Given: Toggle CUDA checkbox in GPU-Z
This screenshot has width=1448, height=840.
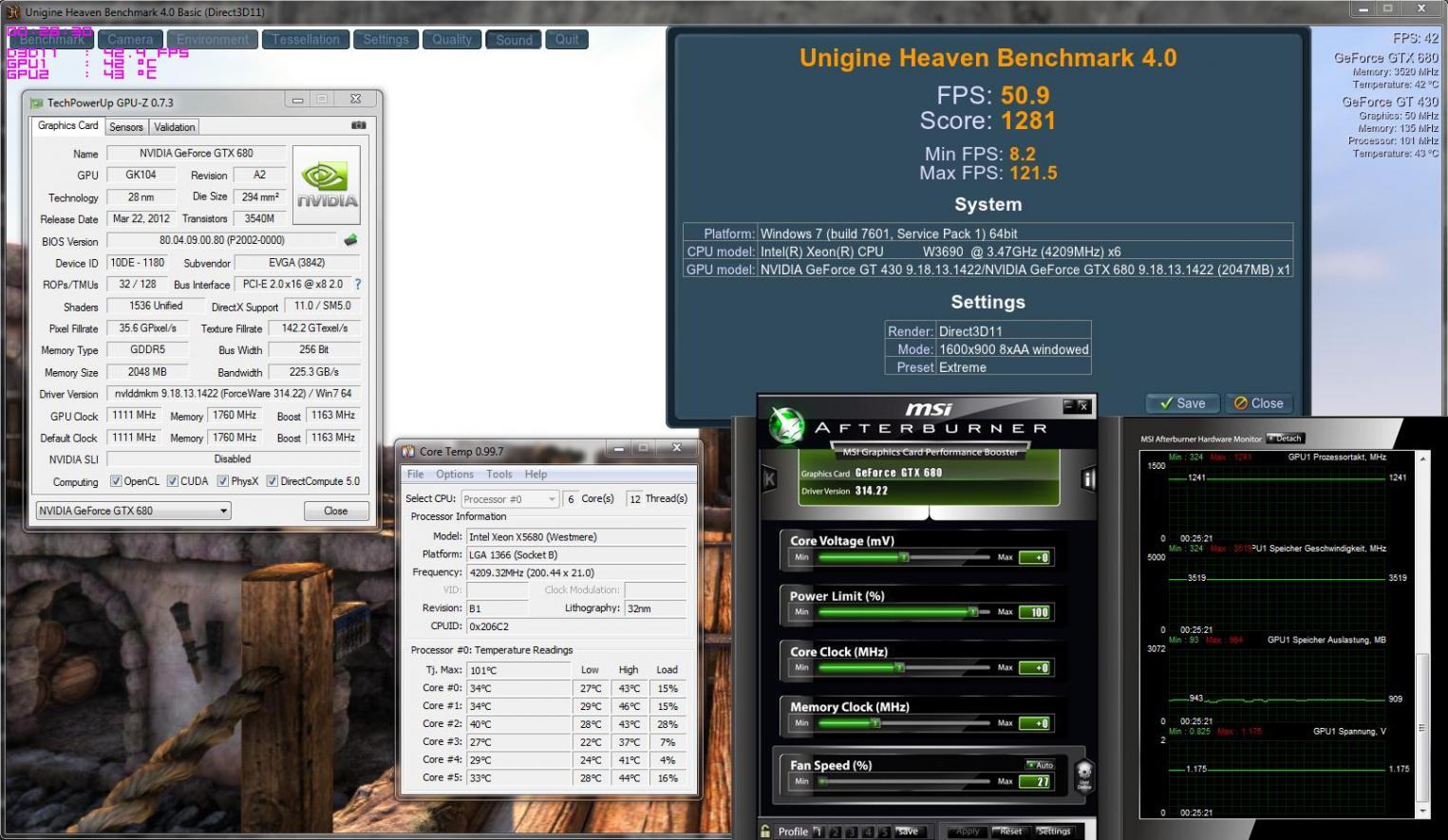Looking at the screenshot, I should pos(173,481).
